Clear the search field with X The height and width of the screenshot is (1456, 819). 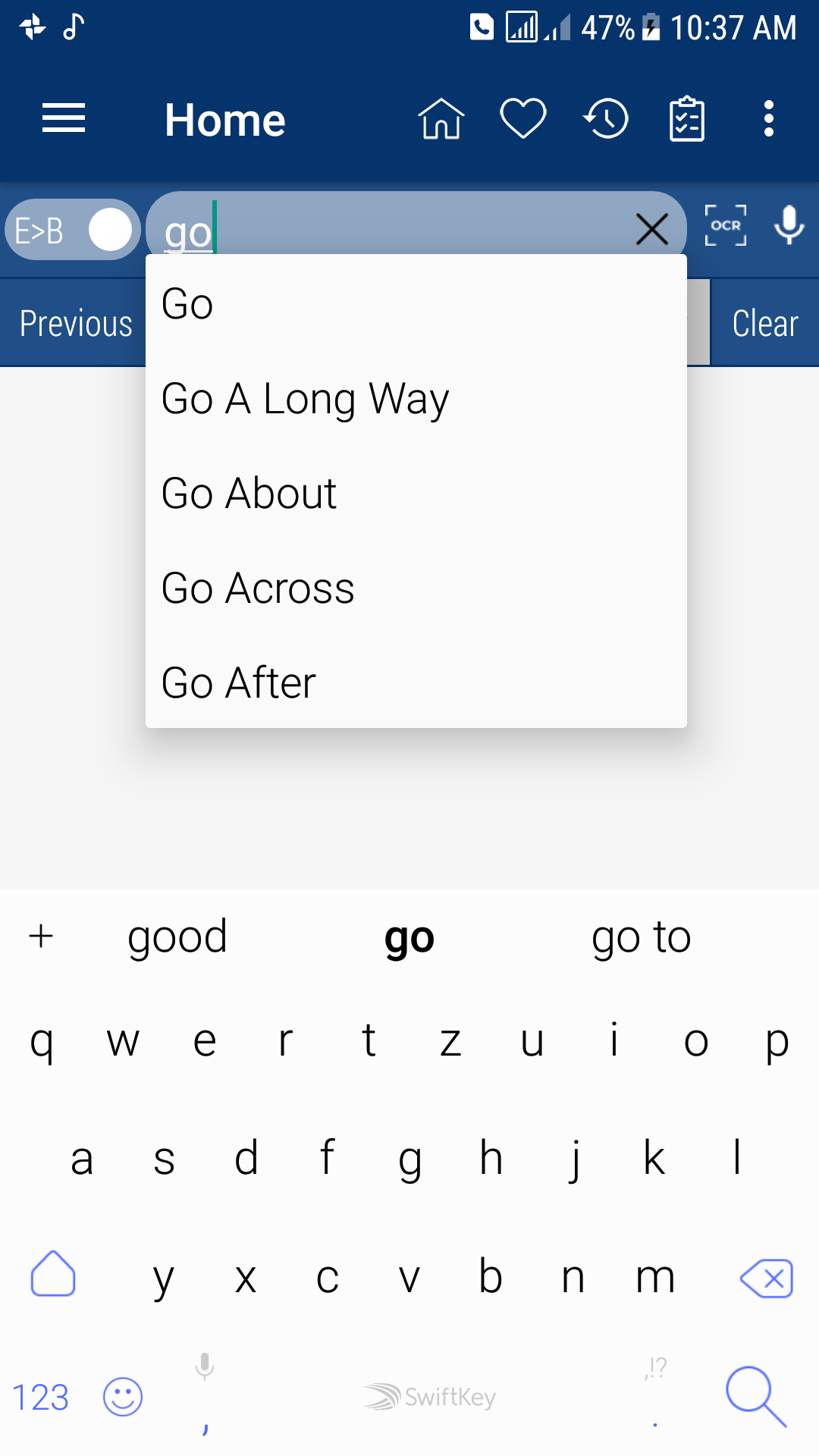coord(652,229)
